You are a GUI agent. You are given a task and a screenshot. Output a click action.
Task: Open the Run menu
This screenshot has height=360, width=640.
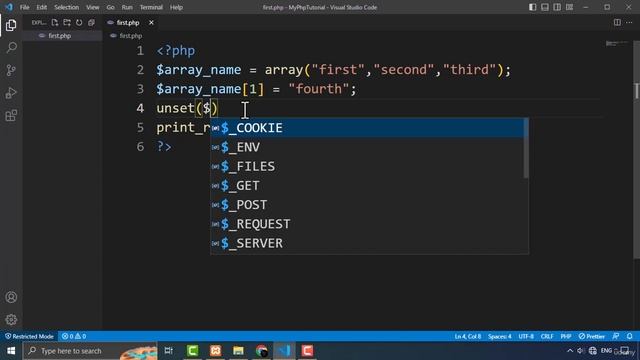[127, 7]
